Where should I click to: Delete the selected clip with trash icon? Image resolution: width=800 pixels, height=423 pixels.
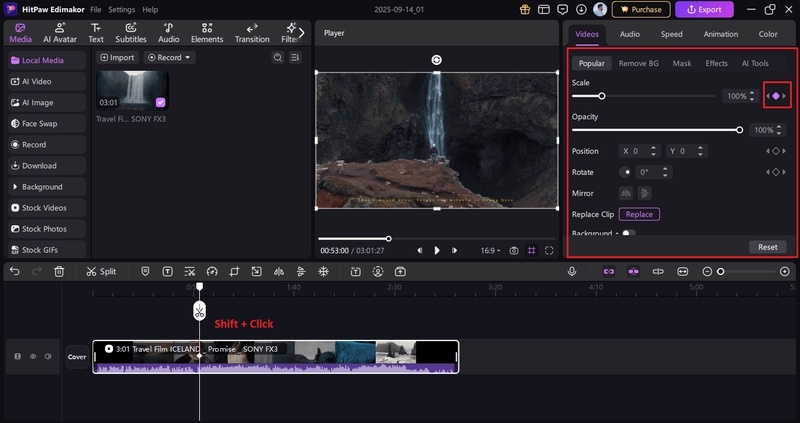(59, 271)
